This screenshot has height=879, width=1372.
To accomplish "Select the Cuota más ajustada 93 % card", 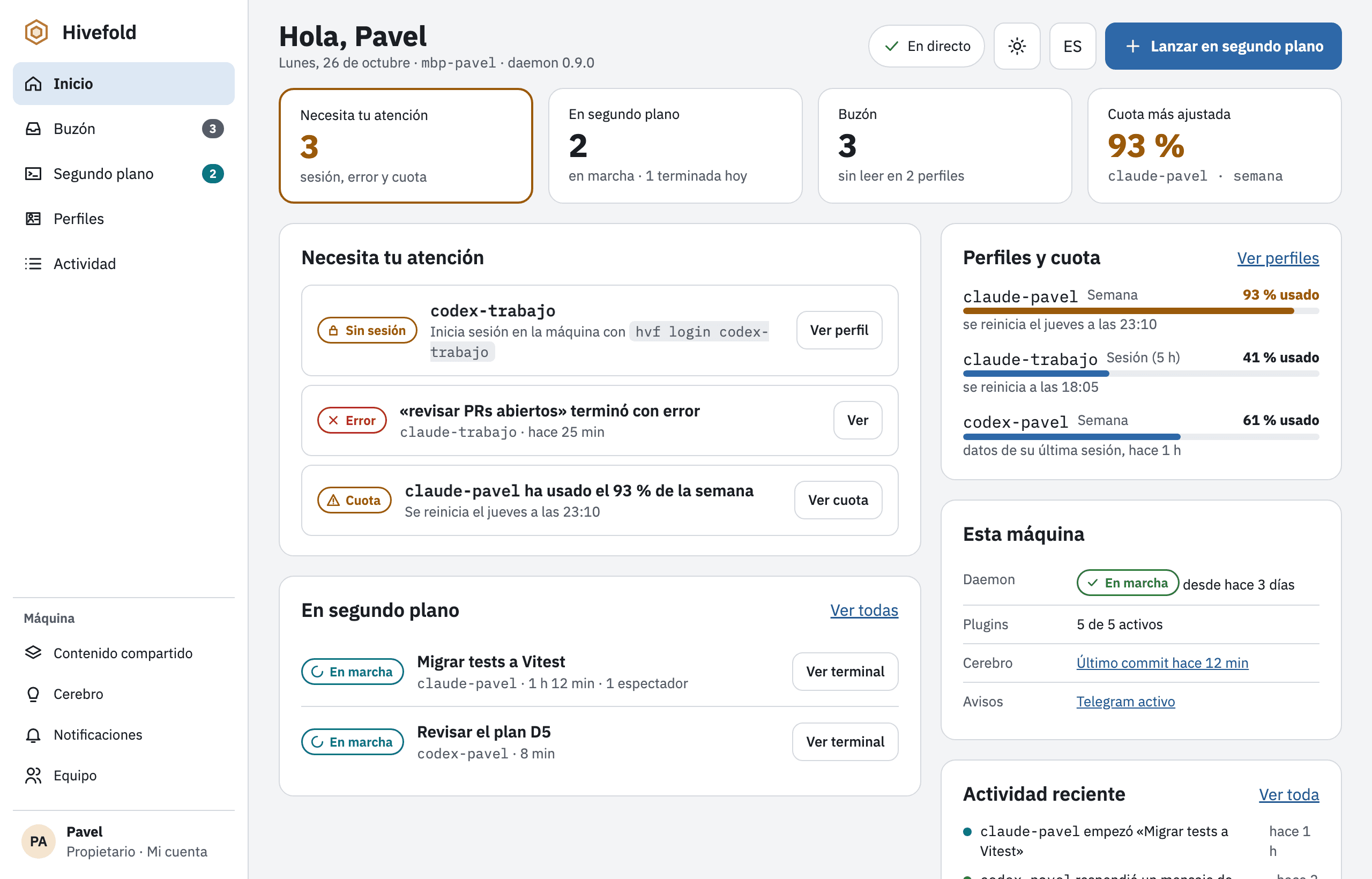I will 1214,146.
